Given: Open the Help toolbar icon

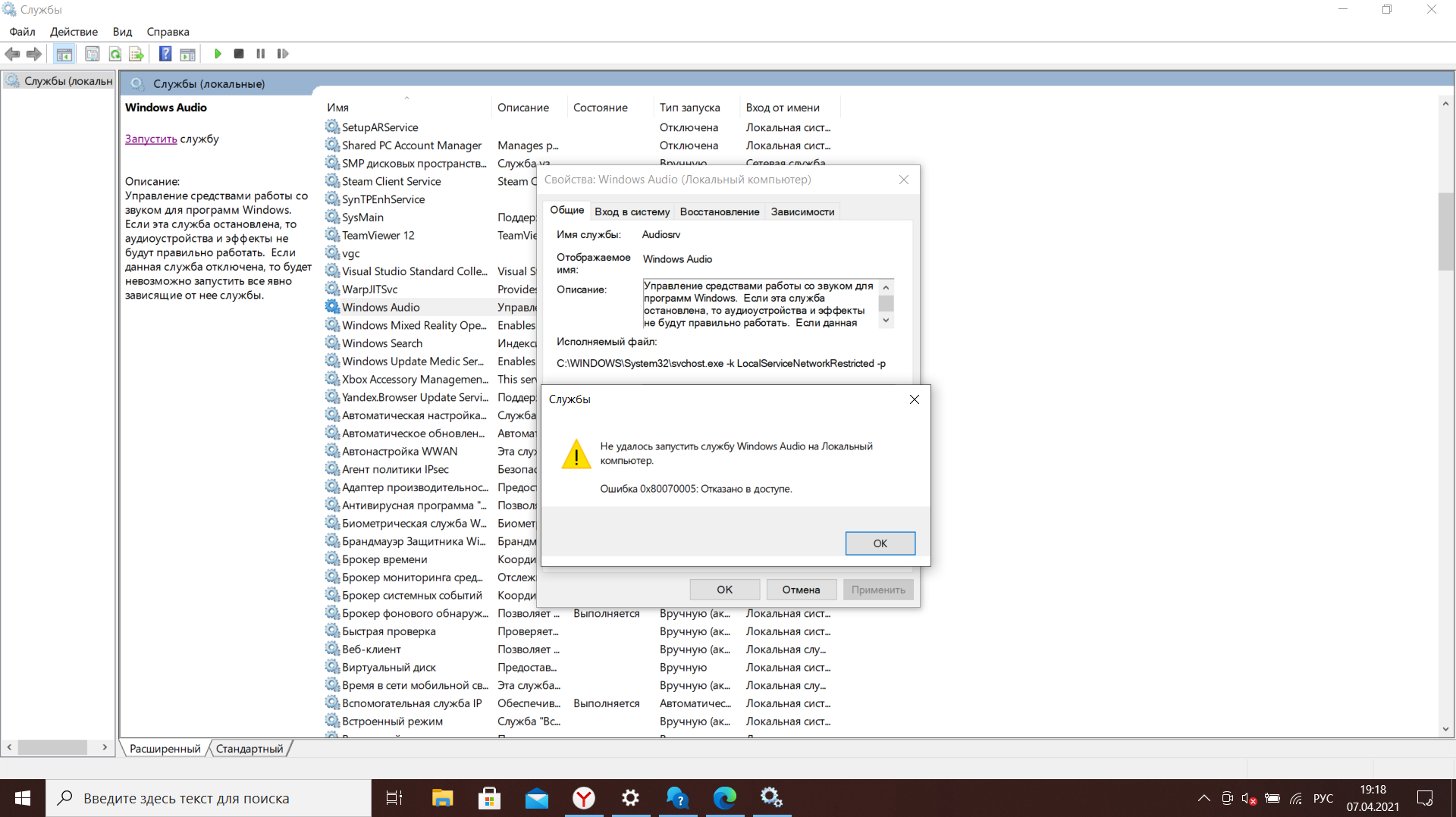Looking at the screenshot, I should (165, 54).
